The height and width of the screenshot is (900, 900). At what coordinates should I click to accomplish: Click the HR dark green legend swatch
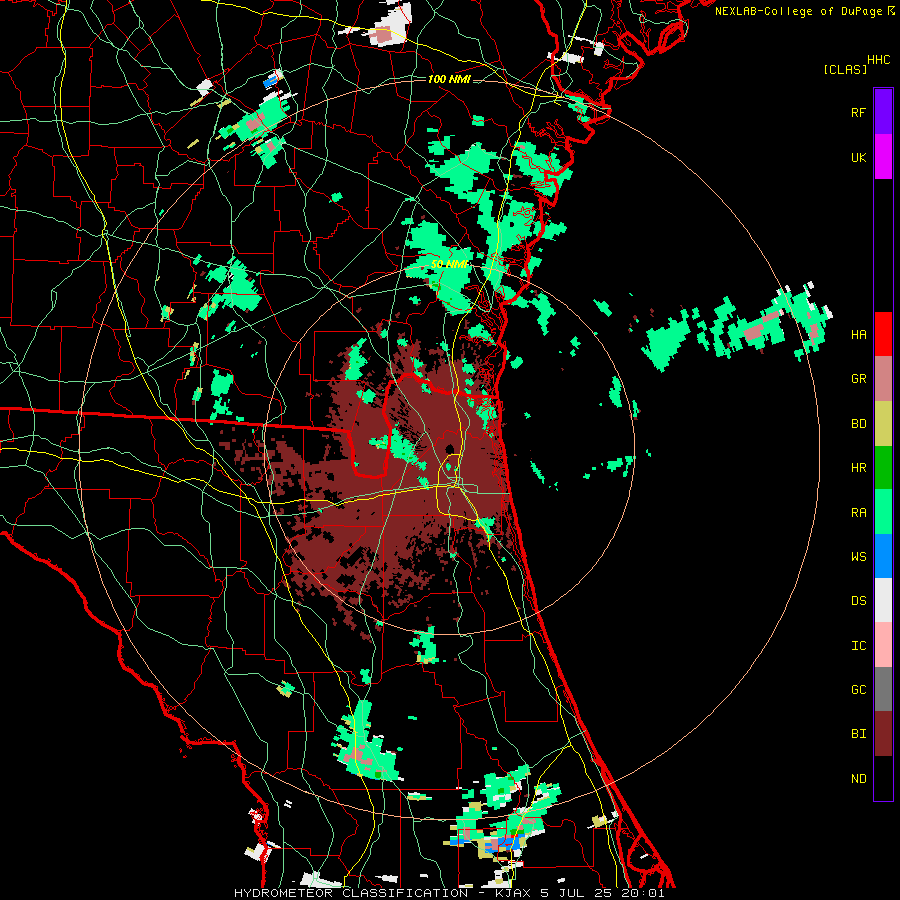[x=883, y=468]
